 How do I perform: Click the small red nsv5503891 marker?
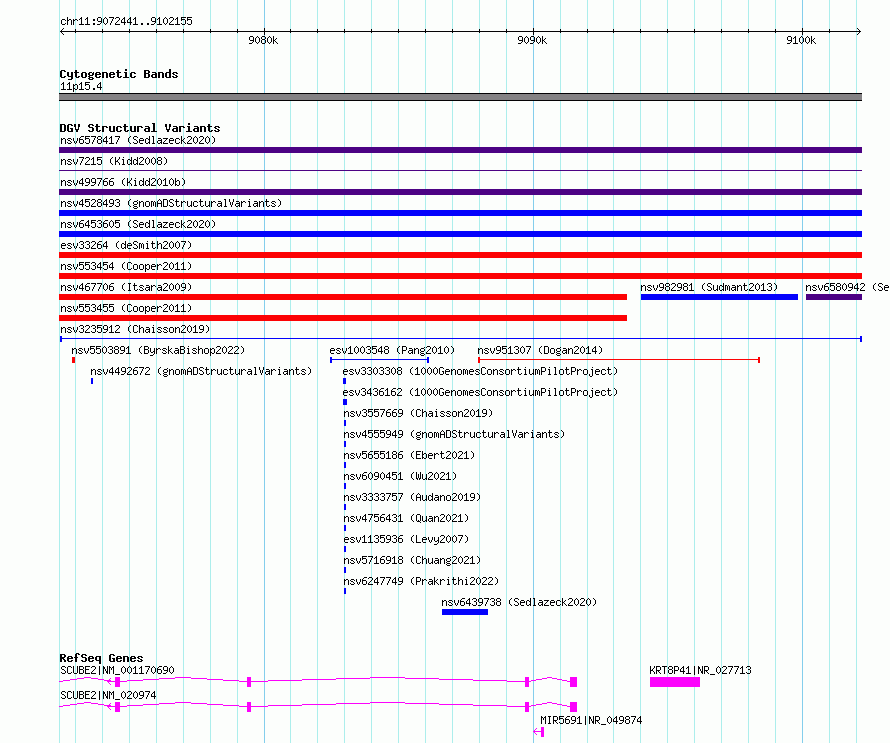tap(73, 360)
